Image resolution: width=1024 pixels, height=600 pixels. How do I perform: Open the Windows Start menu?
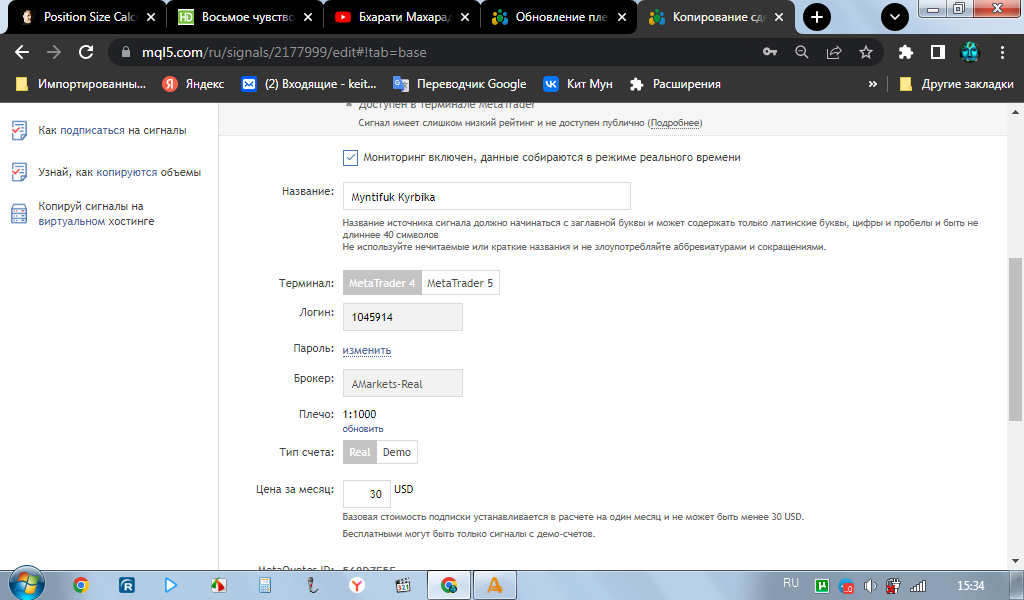(26, 584)
